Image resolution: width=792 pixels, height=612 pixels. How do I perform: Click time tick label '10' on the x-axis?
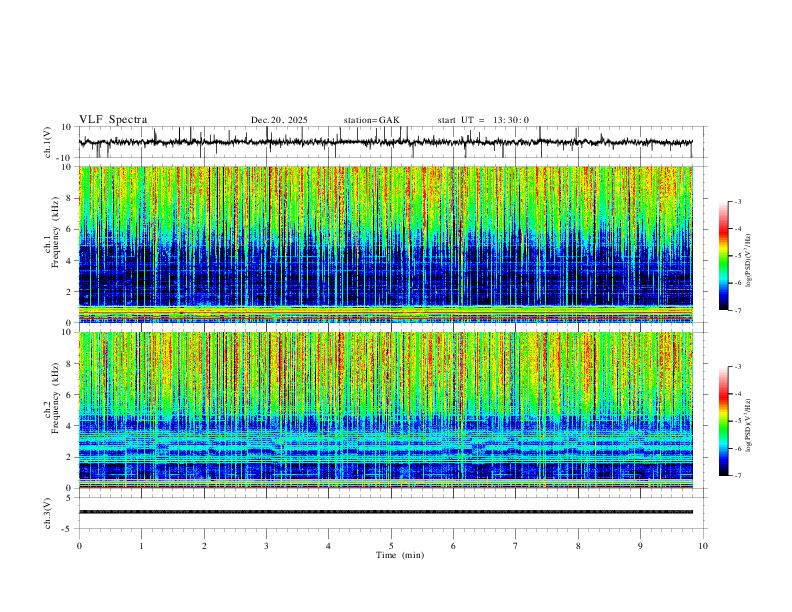click(703, 546)
